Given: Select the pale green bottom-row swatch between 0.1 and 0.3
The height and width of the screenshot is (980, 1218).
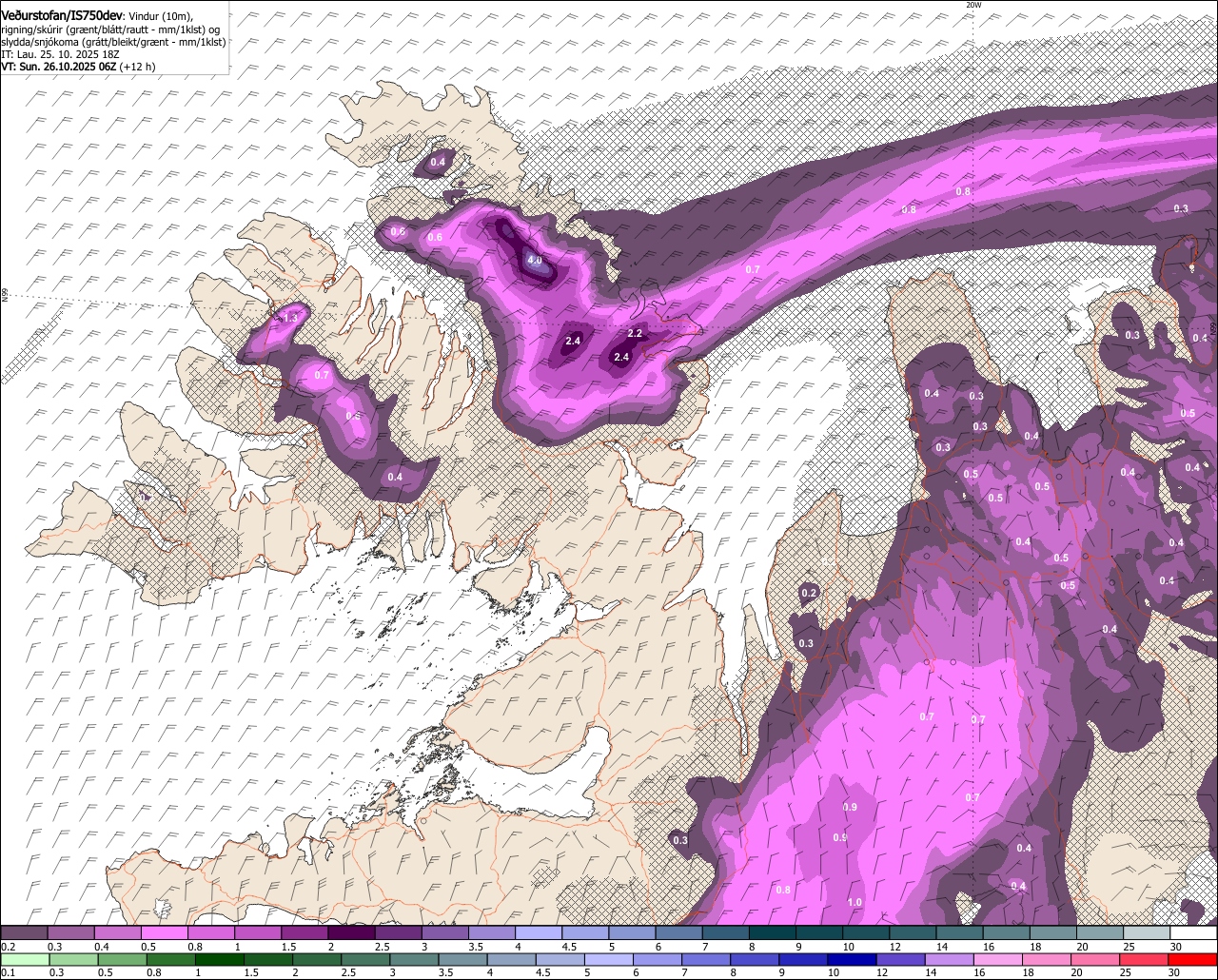Looking at the screenshot, I should click(x=25, y=959).
